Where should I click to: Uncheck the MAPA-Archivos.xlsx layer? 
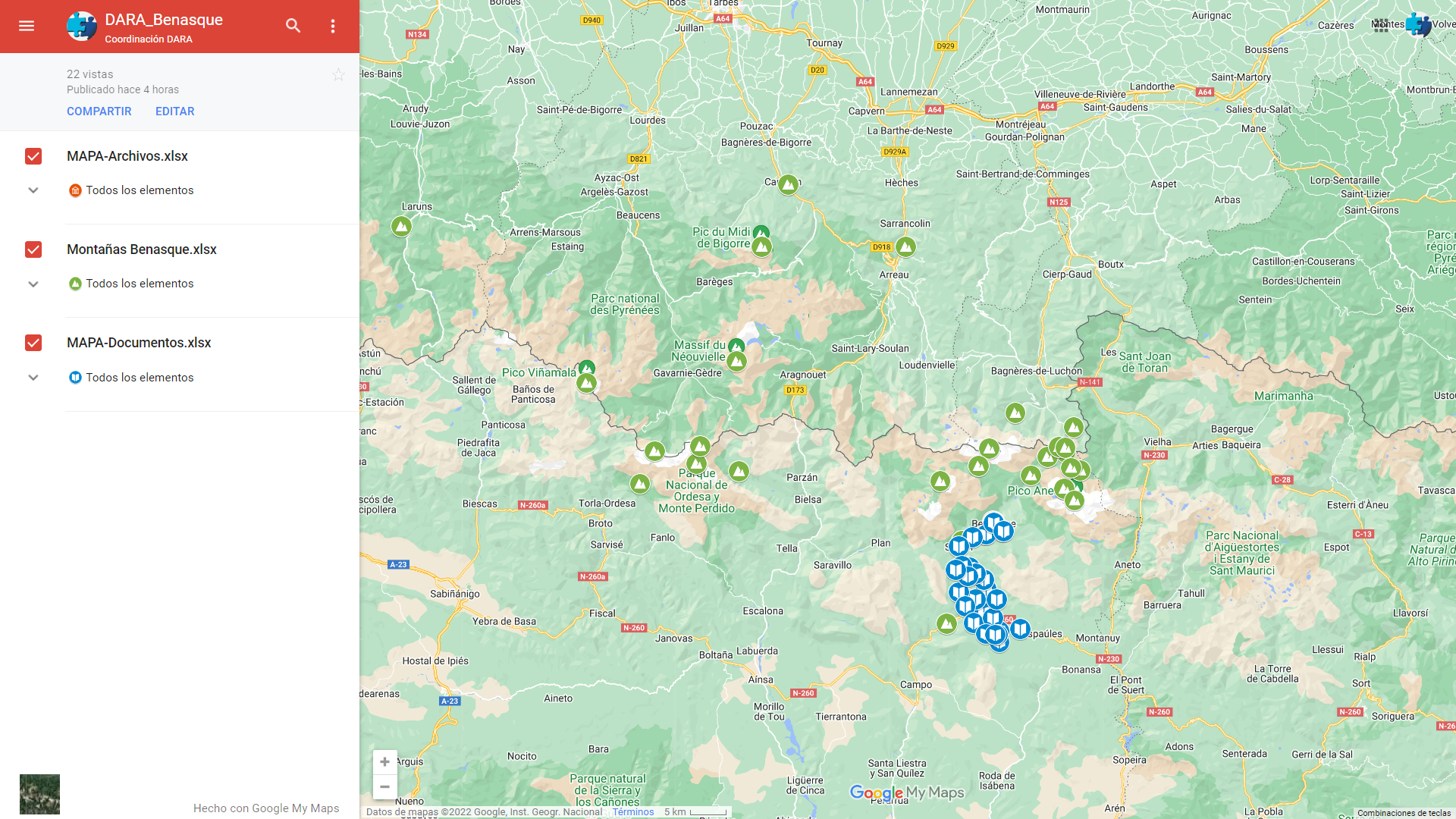[33, 156]
